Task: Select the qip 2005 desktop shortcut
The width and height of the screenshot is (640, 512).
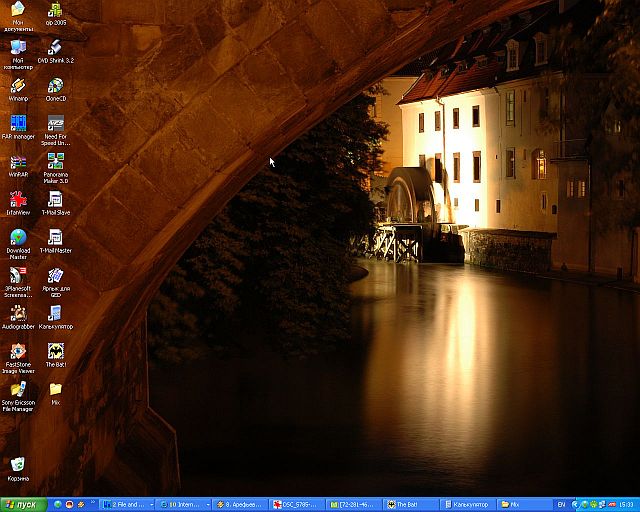Action: pos(56,13)
